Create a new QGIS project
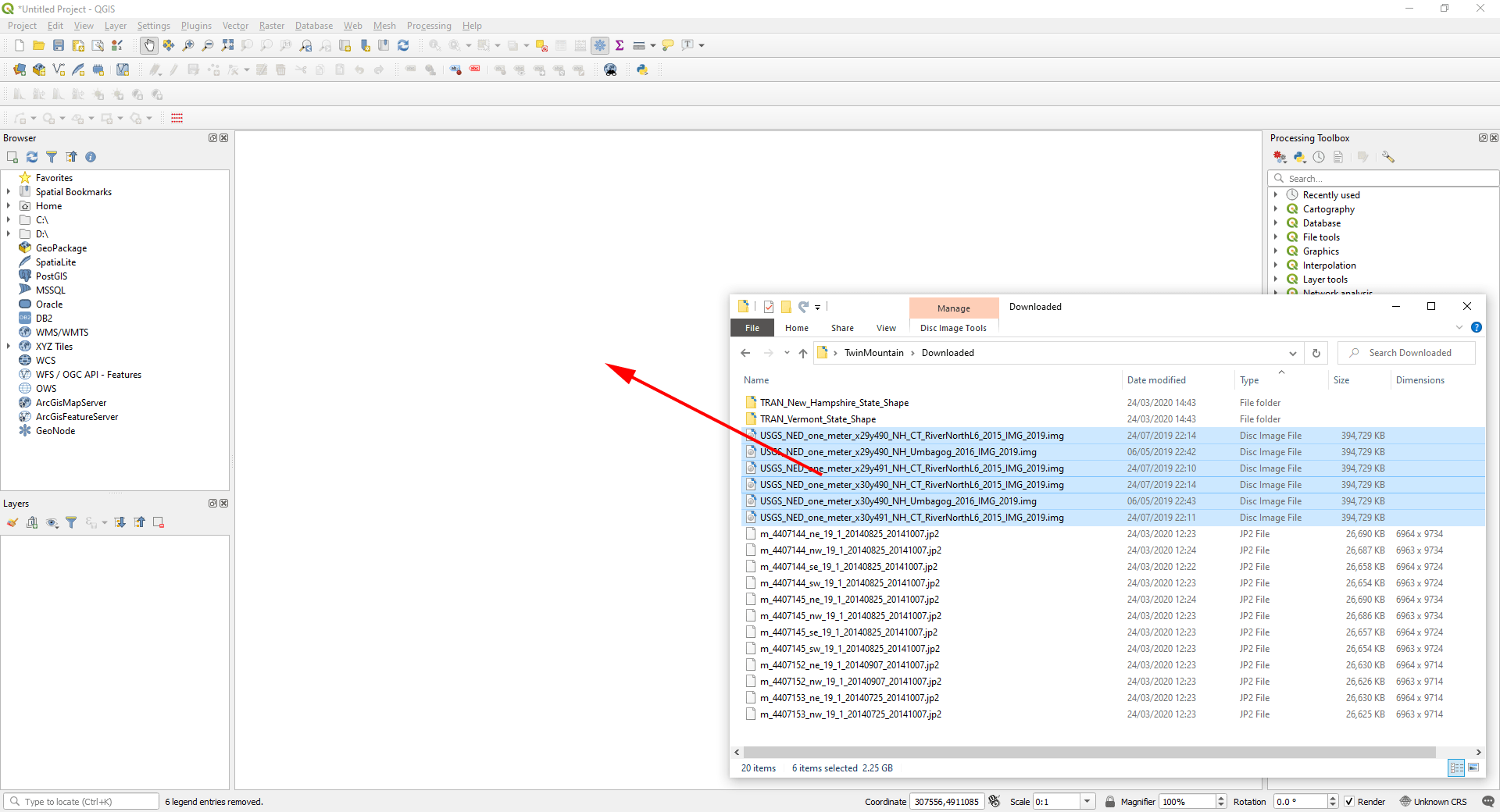This screenshot has height=812, width=1500. 20,45
